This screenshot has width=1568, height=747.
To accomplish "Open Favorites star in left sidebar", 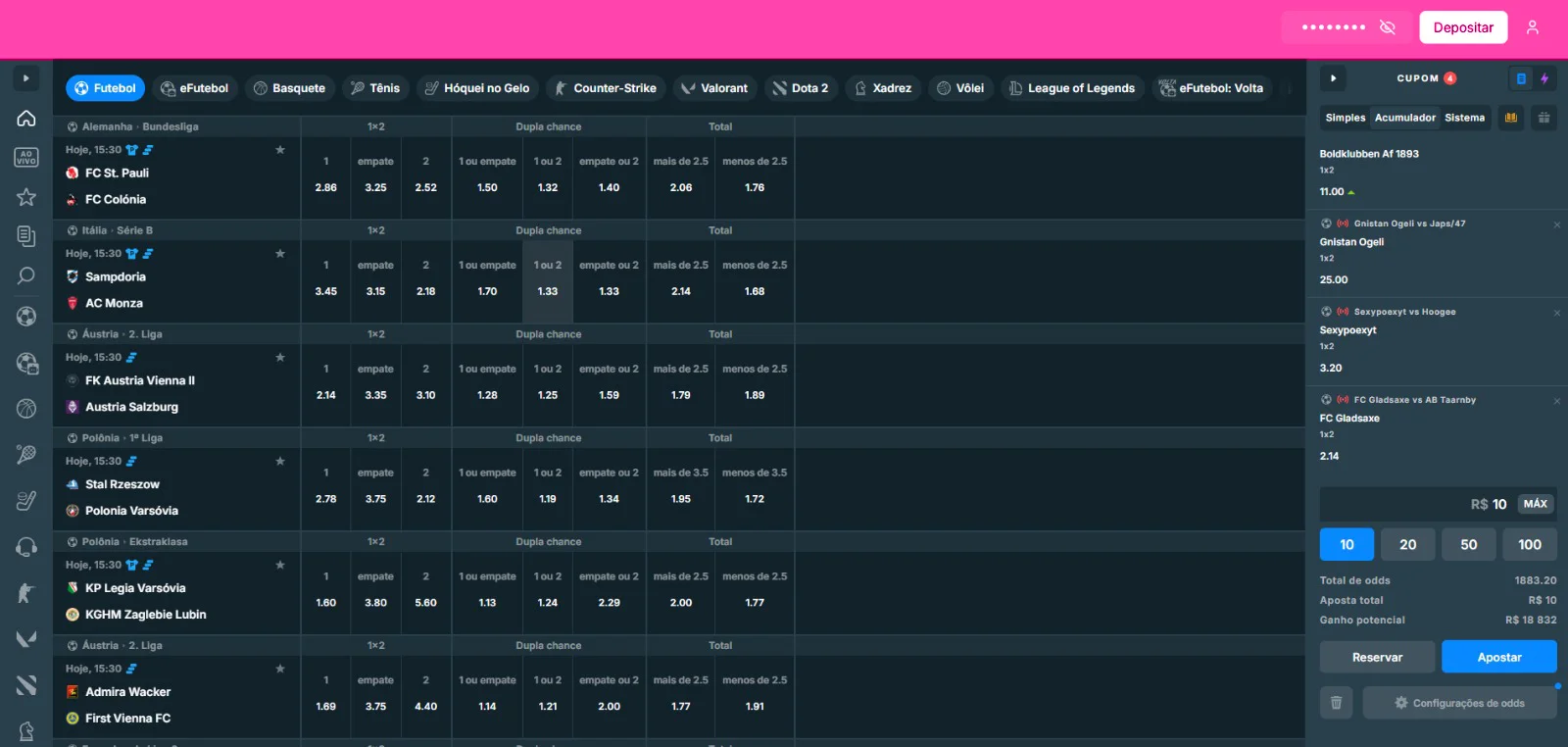I will [26, 197].
